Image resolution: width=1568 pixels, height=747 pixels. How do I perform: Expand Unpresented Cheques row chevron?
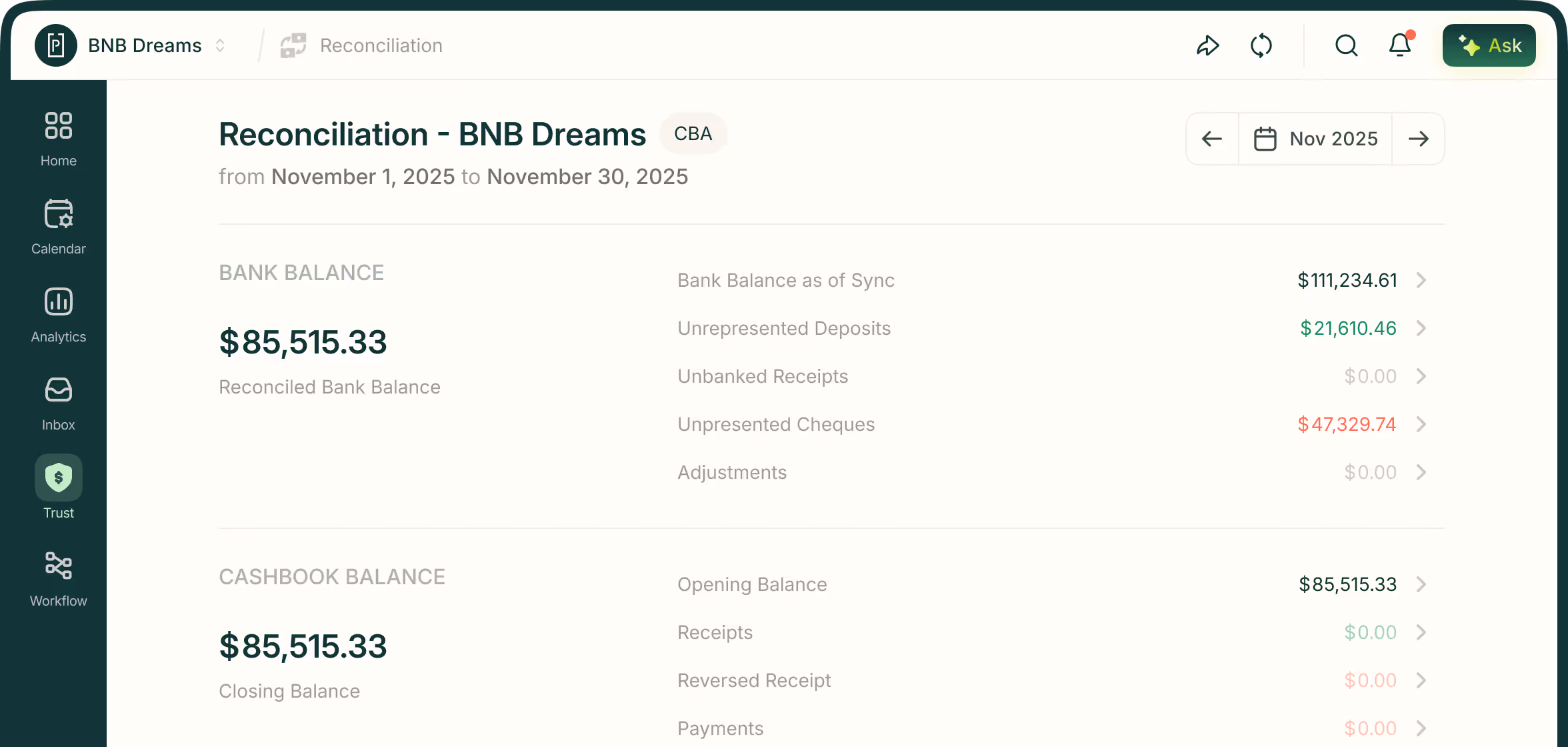pos(1421,424)
